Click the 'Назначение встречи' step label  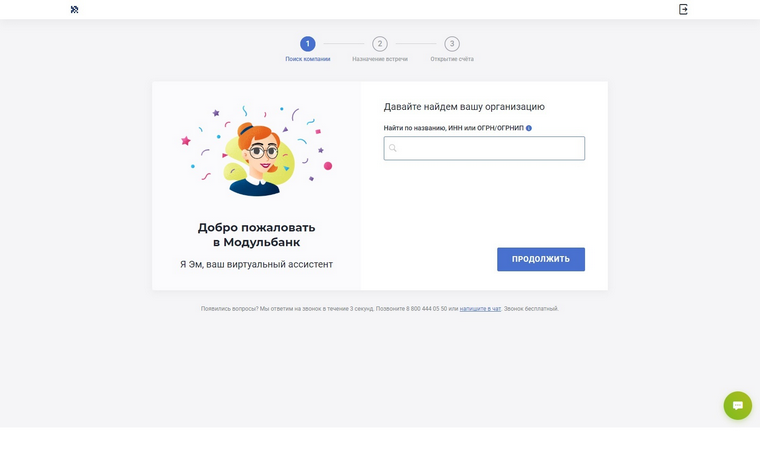[380, 59]
